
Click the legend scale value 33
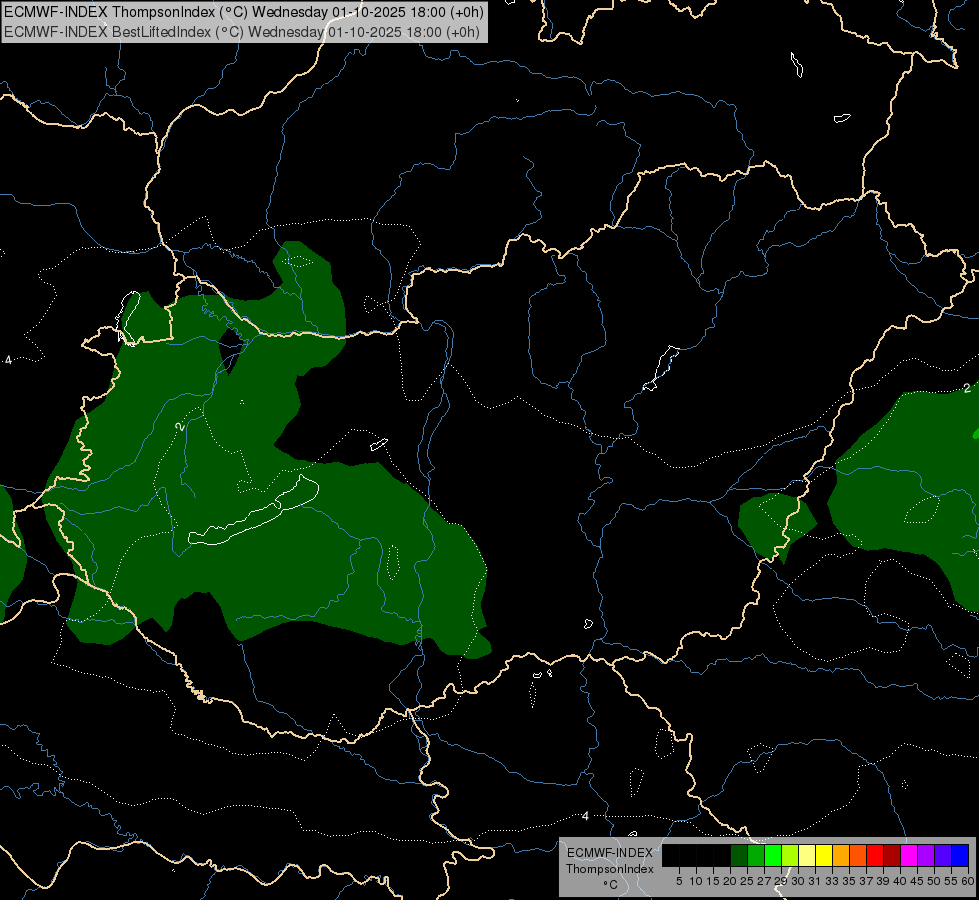pyautogui.click(x=832, y=881)
